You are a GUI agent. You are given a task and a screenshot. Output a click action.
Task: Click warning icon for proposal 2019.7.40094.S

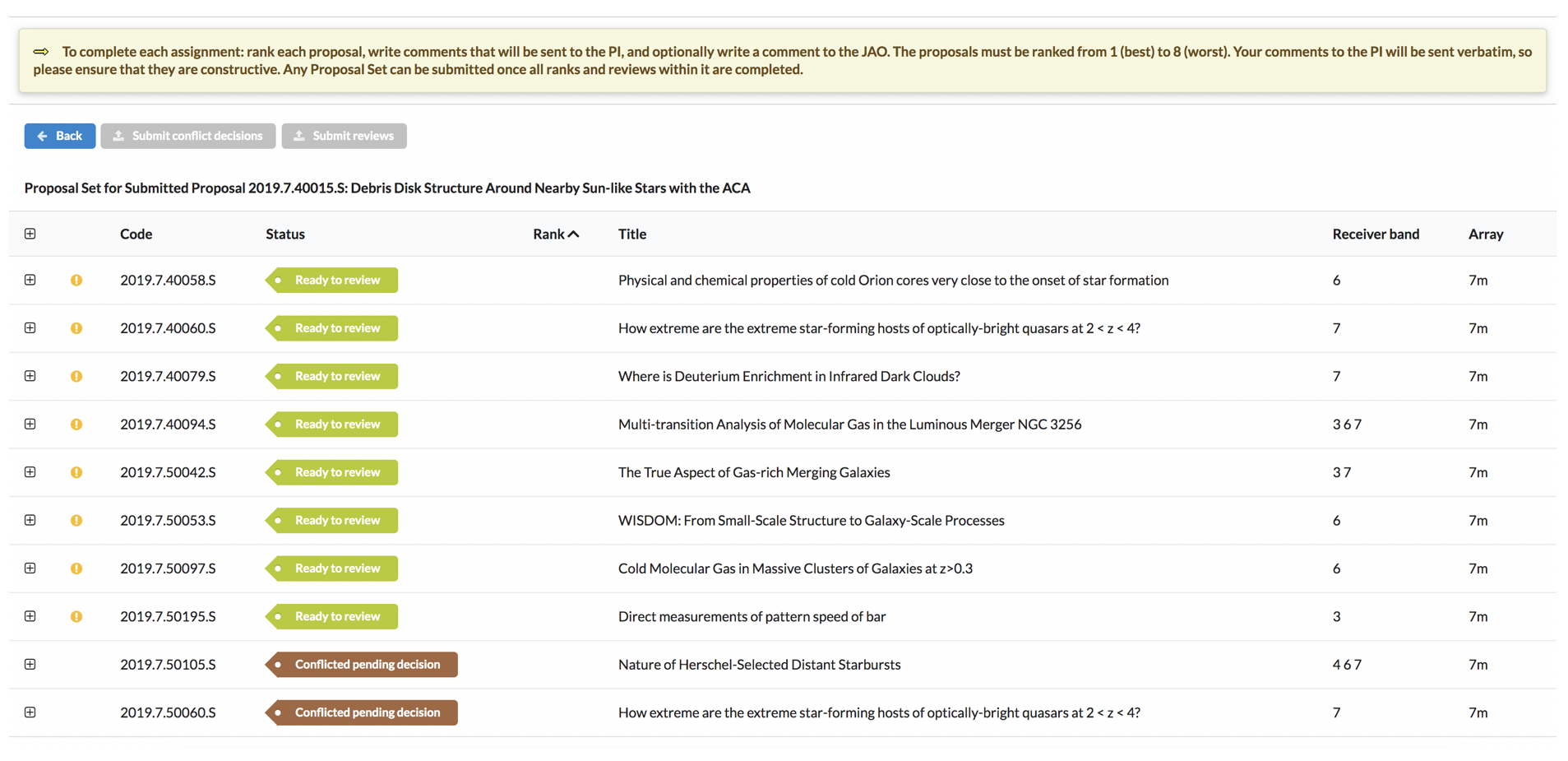(x=76, y=425)
